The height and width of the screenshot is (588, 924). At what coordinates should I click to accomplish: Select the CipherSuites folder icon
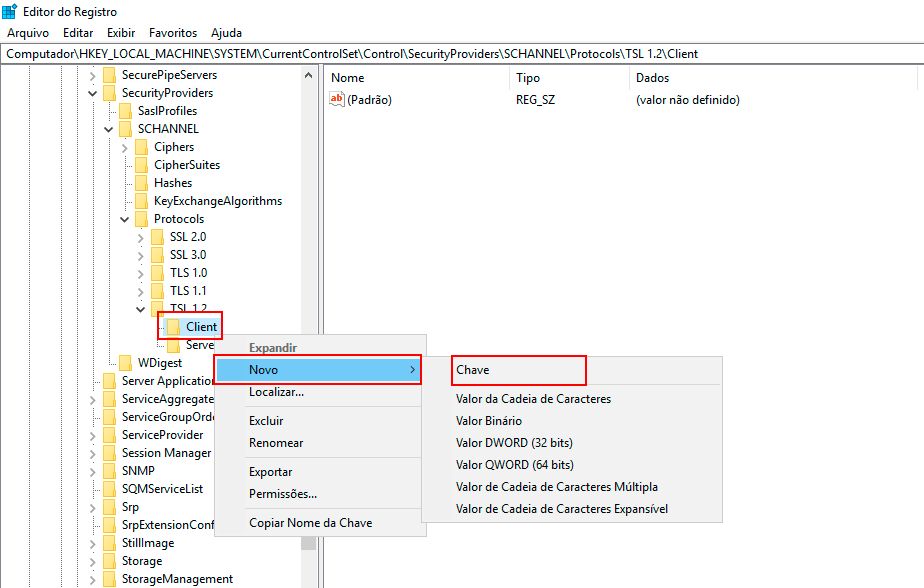tap(141, 165)
